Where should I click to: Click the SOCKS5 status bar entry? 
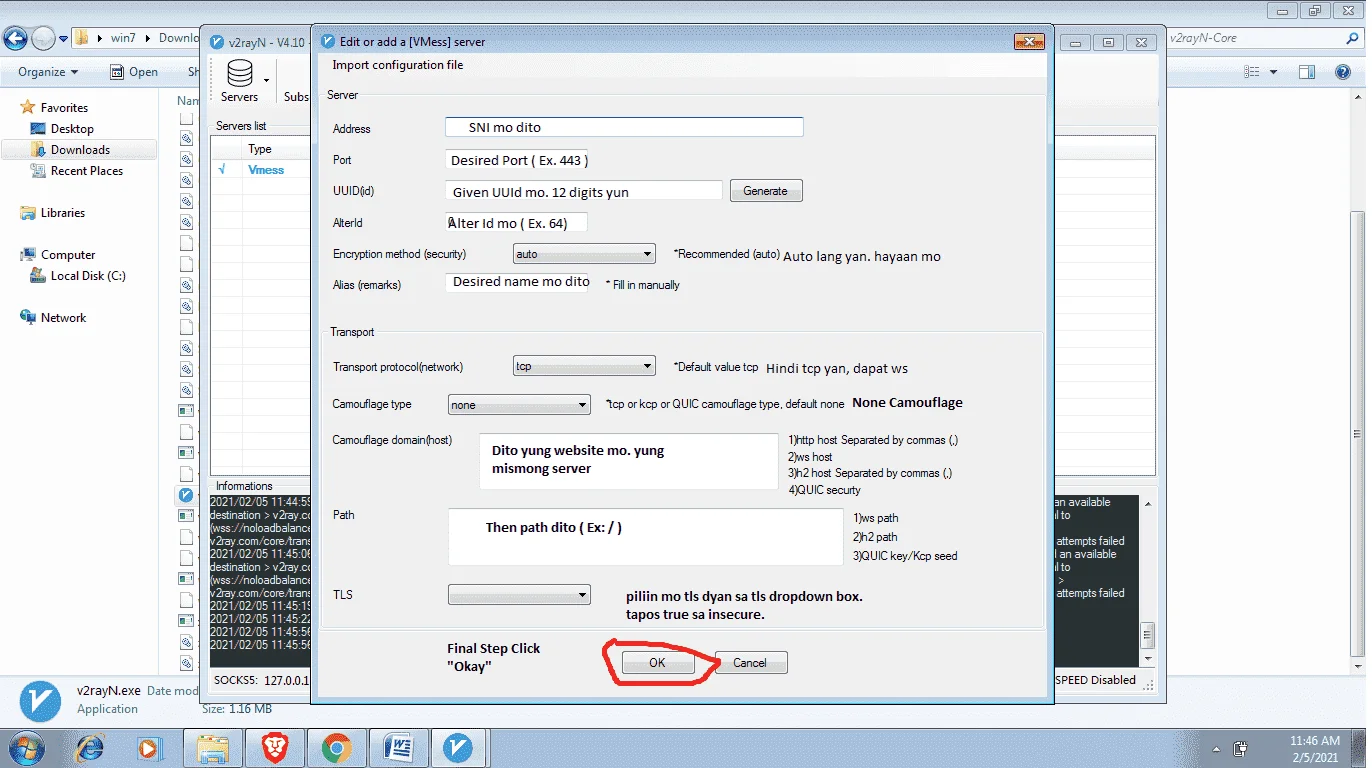262,681
